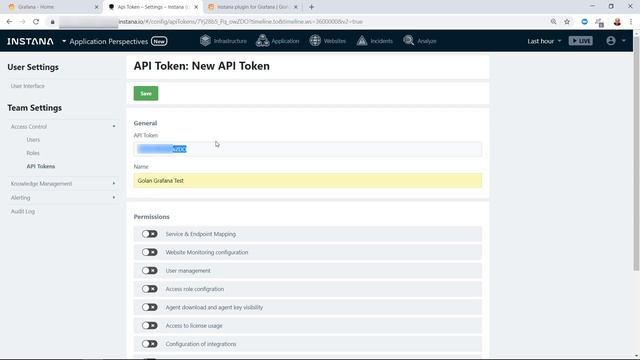Open Chrome three-dot menu
This screenshot has height=360, width=640.
tap(631, 22)
